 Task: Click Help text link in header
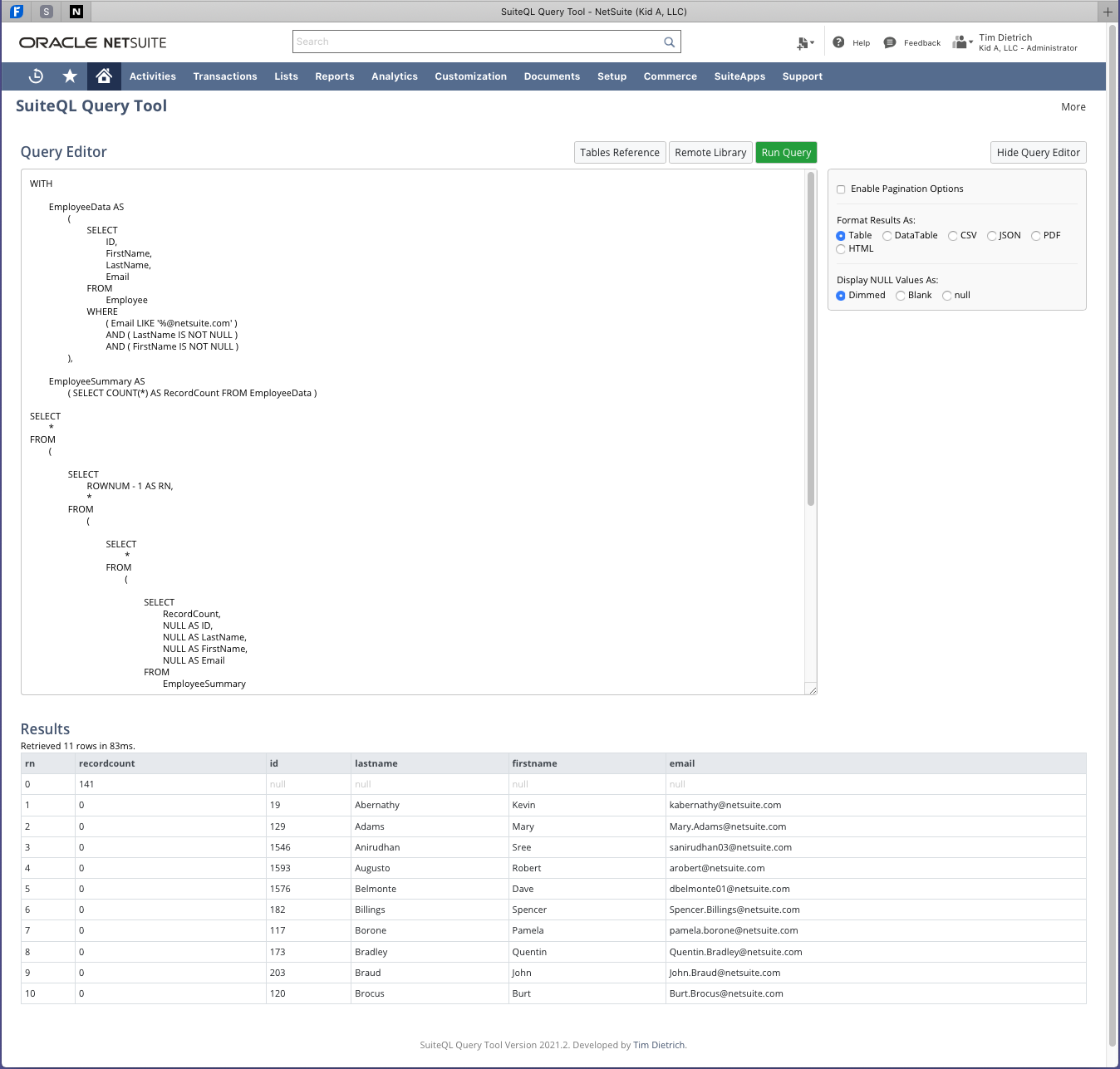coord(861,43)
